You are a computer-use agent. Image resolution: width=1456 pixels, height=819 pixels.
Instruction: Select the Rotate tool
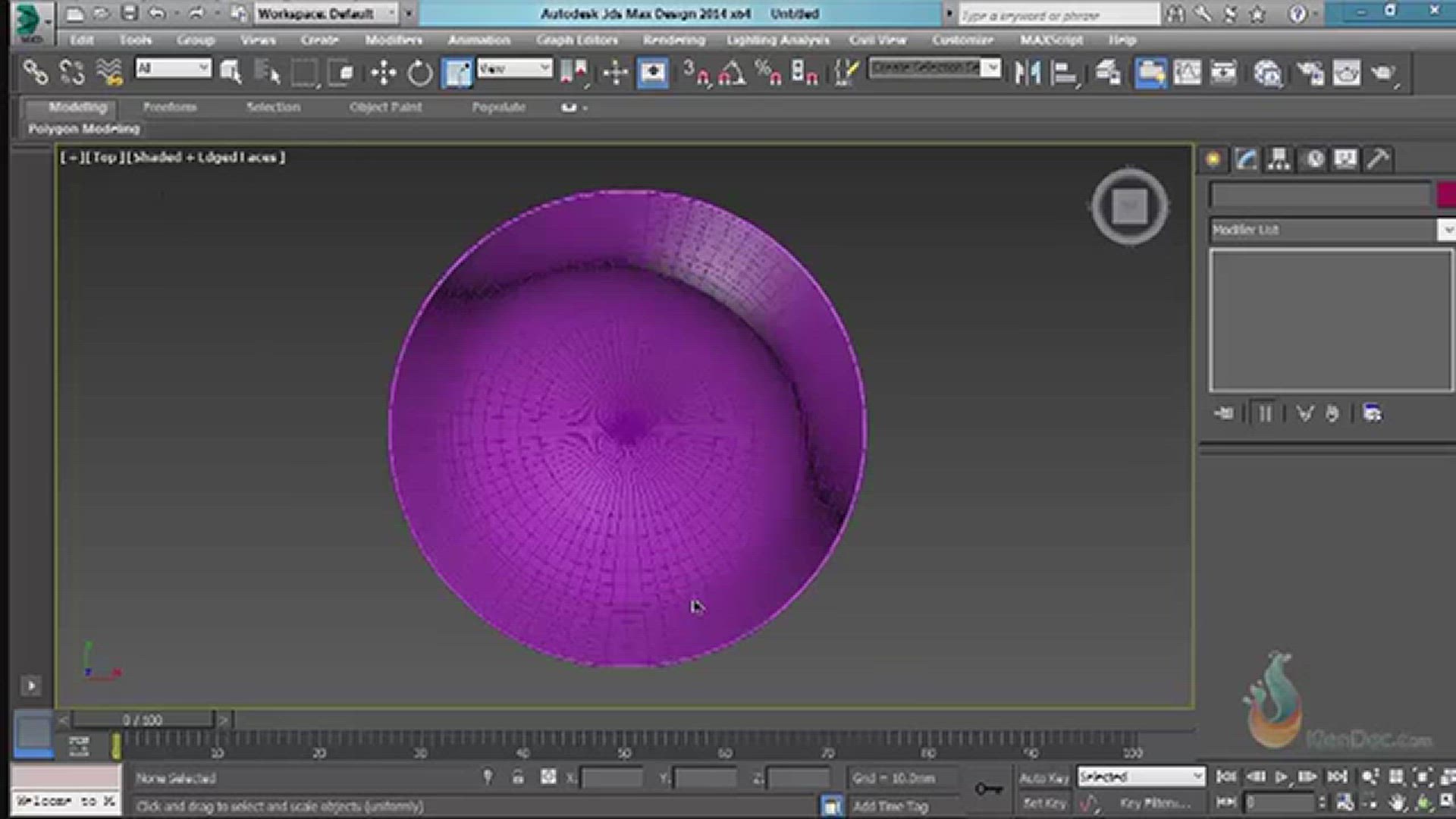(419, 73)
